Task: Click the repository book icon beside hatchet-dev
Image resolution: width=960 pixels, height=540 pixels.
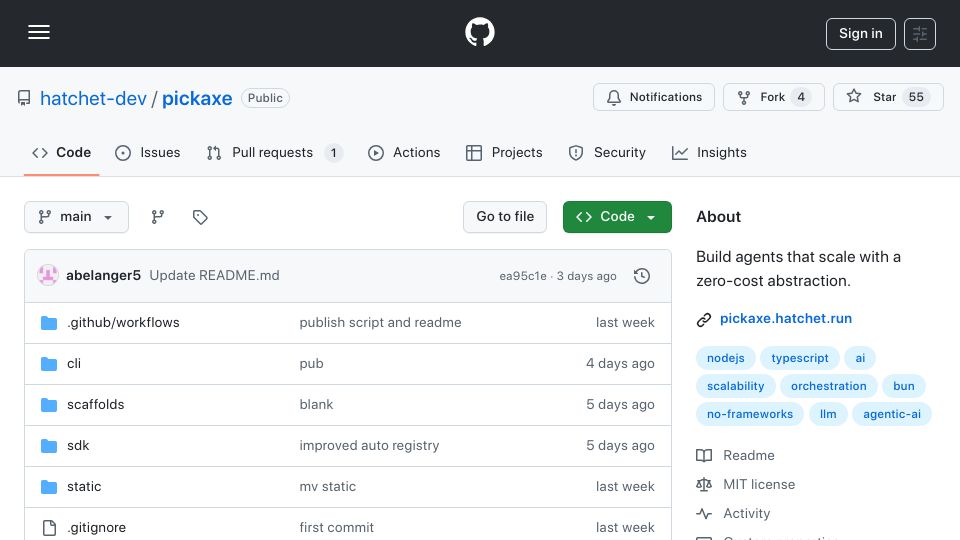Action: (x=24, y=98)
